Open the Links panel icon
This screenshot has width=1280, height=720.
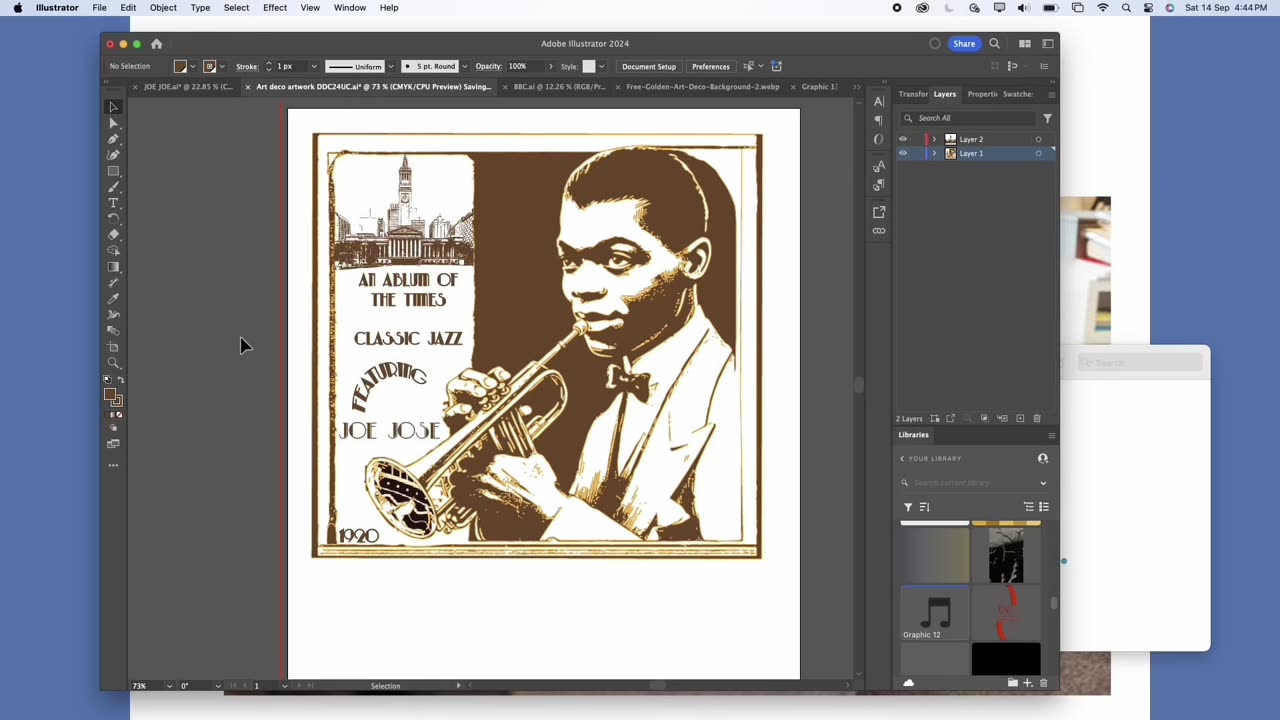tap(878, 231)
